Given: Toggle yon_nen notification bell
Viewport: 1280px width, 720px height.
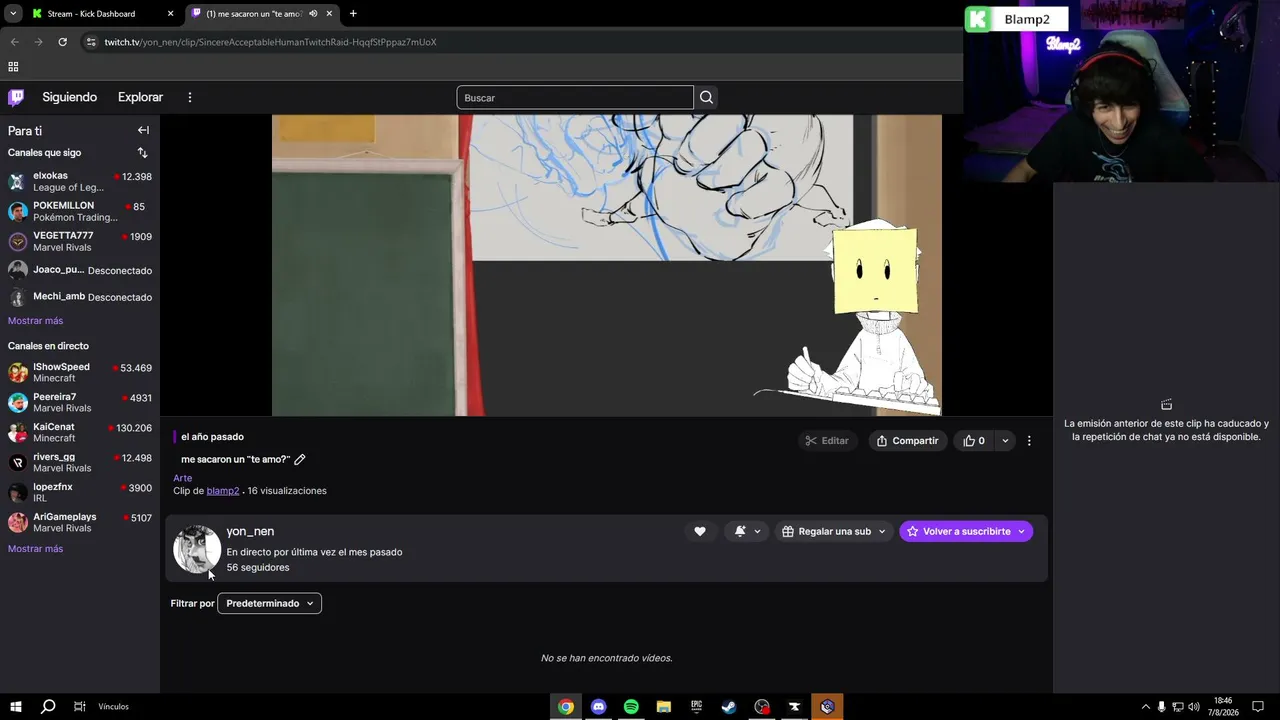Looking at the screenshot, I should tap(740, 531).
